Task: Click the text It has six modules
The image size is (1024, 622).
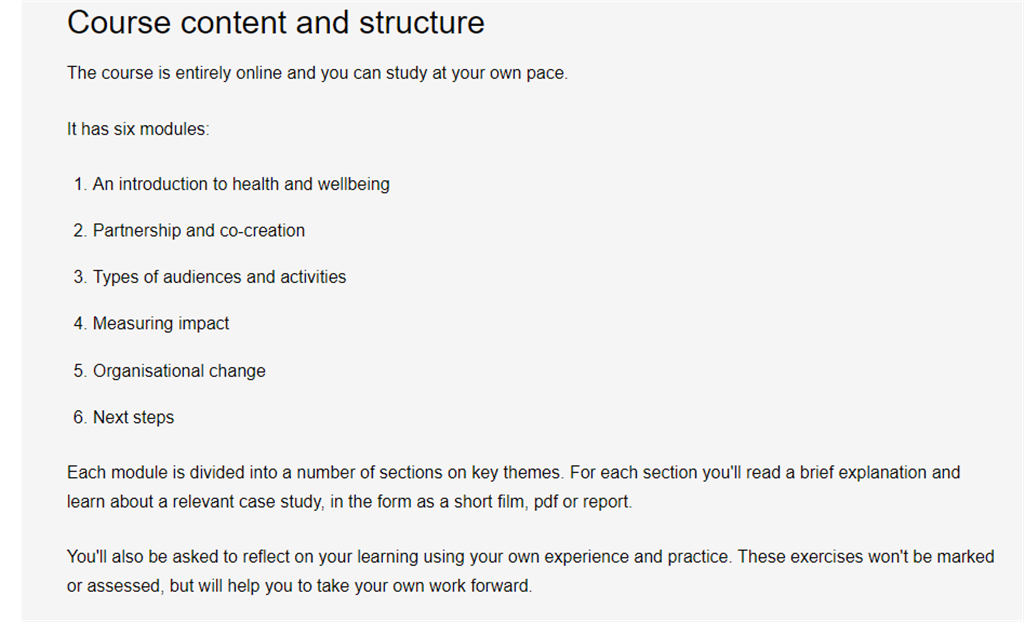Action: (x=138, y=129)
